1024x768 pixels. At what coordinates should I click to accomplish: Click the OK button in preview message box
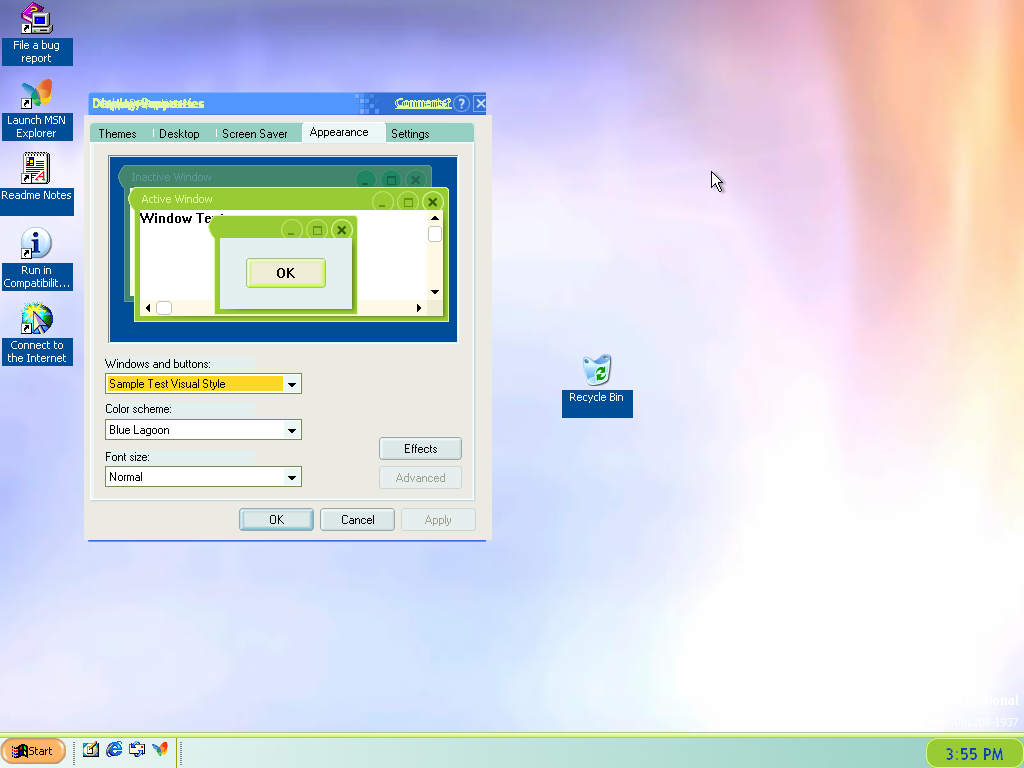tap(286, 273)
